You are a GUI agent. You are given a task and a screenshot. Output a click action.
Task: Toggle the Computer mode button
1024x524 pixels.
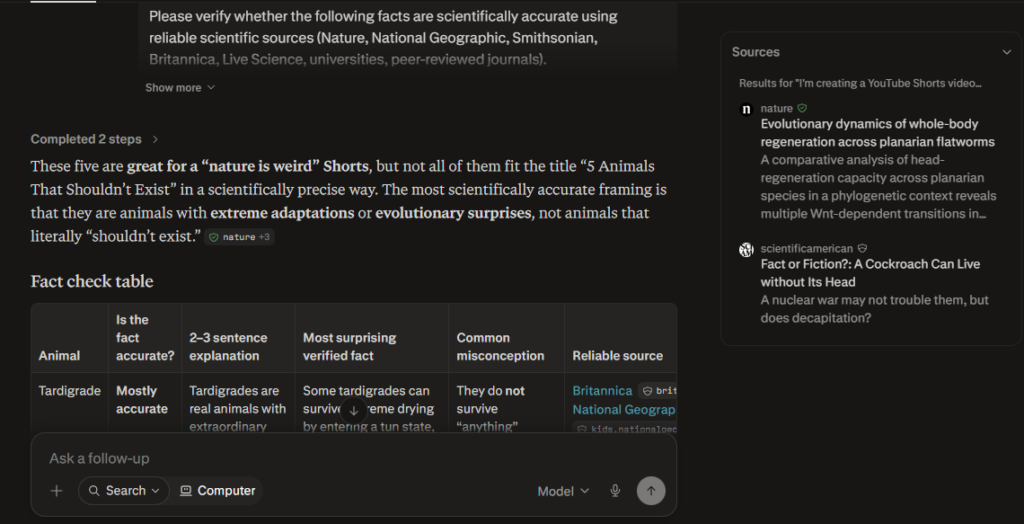click(x=217, y=491)
